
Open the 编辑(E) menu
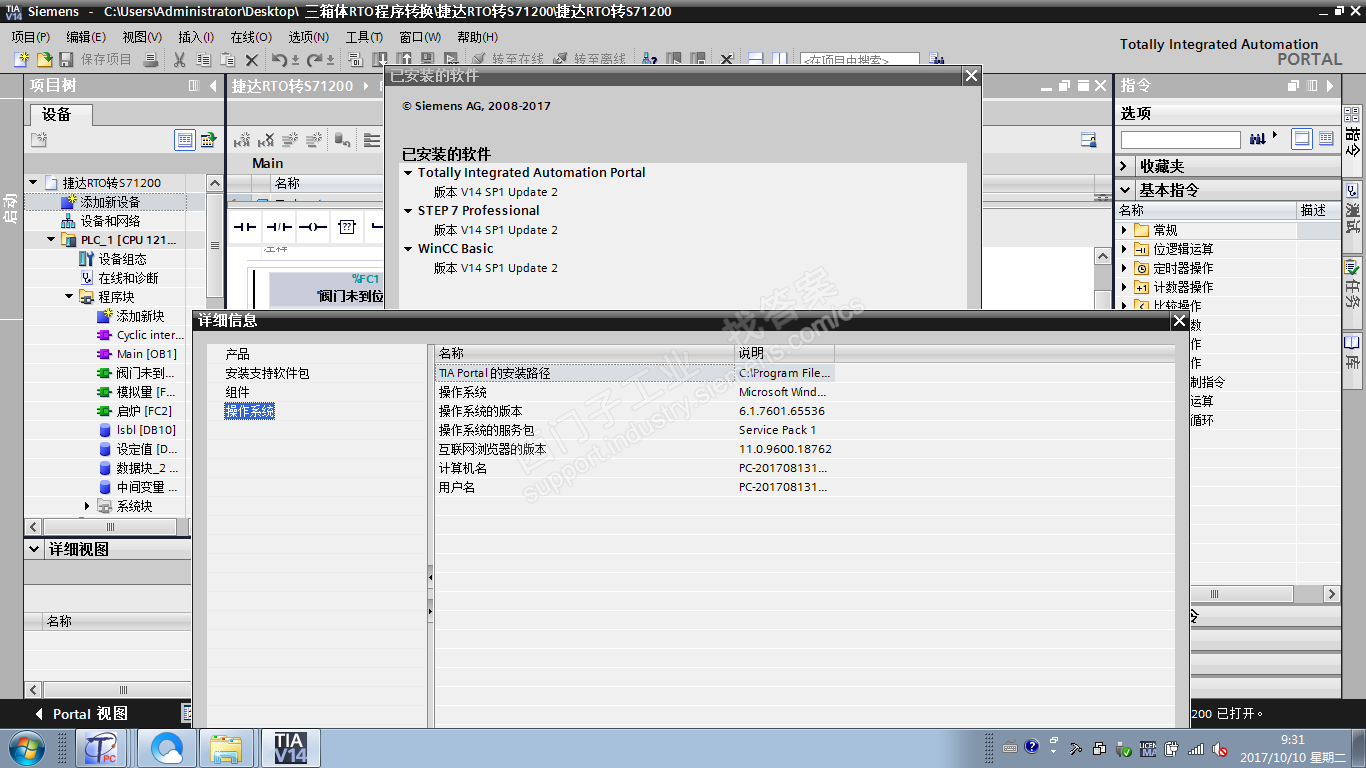(86, 37)
